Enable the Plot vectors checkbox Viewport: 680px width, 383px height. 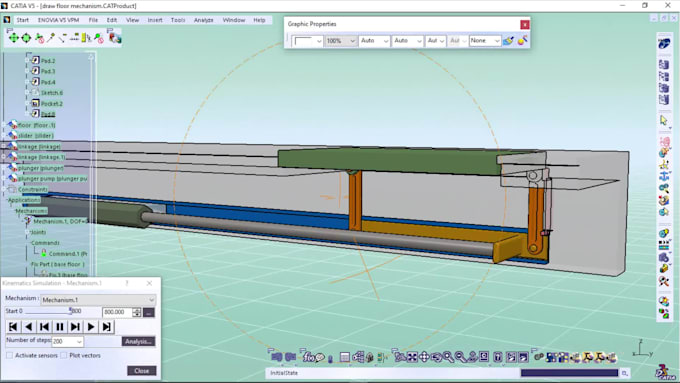[64, 355]
